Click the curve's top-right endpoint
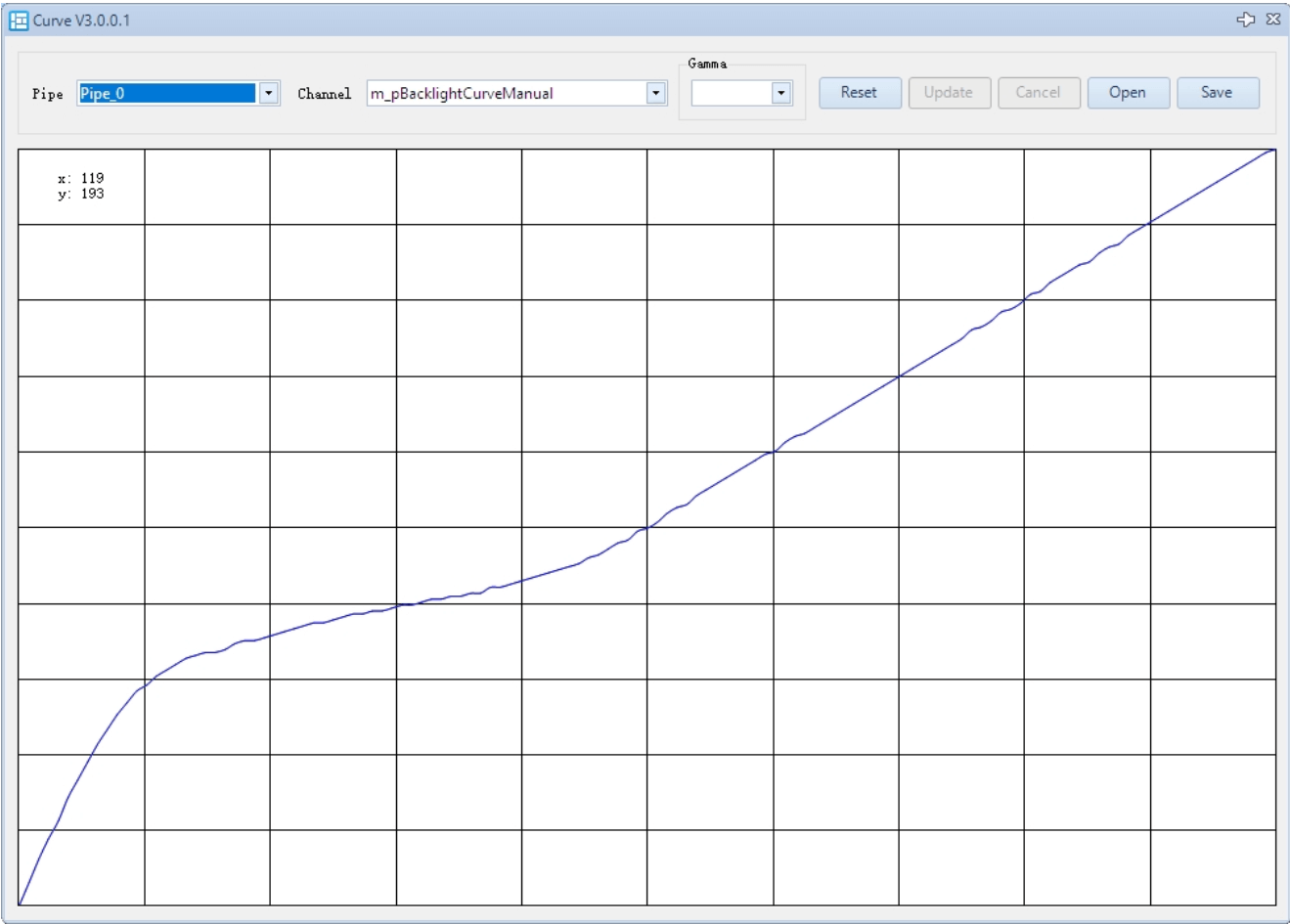 [x=1273, y=151]
